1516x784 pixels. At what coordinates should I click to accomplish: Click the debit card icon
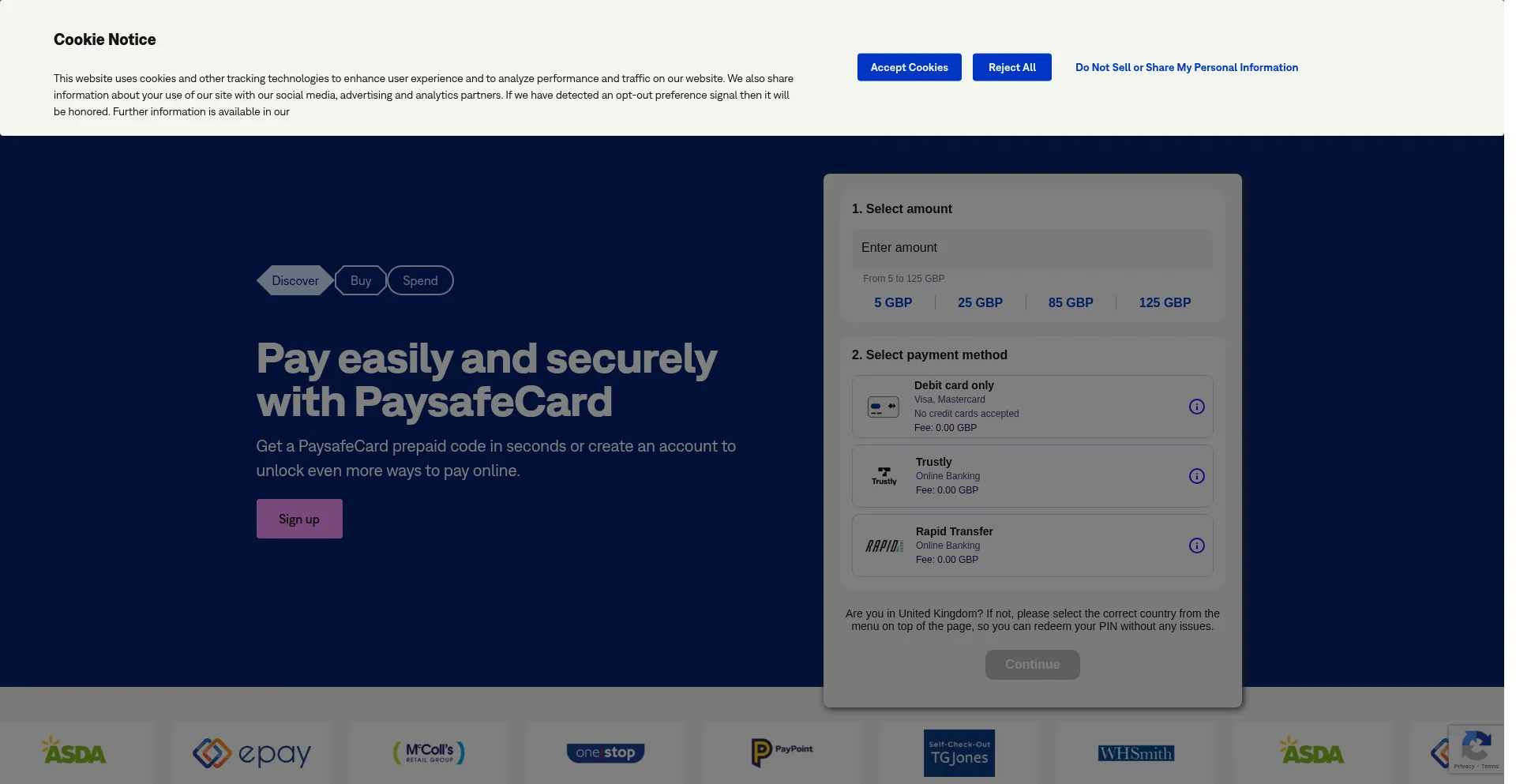(883, 407)
